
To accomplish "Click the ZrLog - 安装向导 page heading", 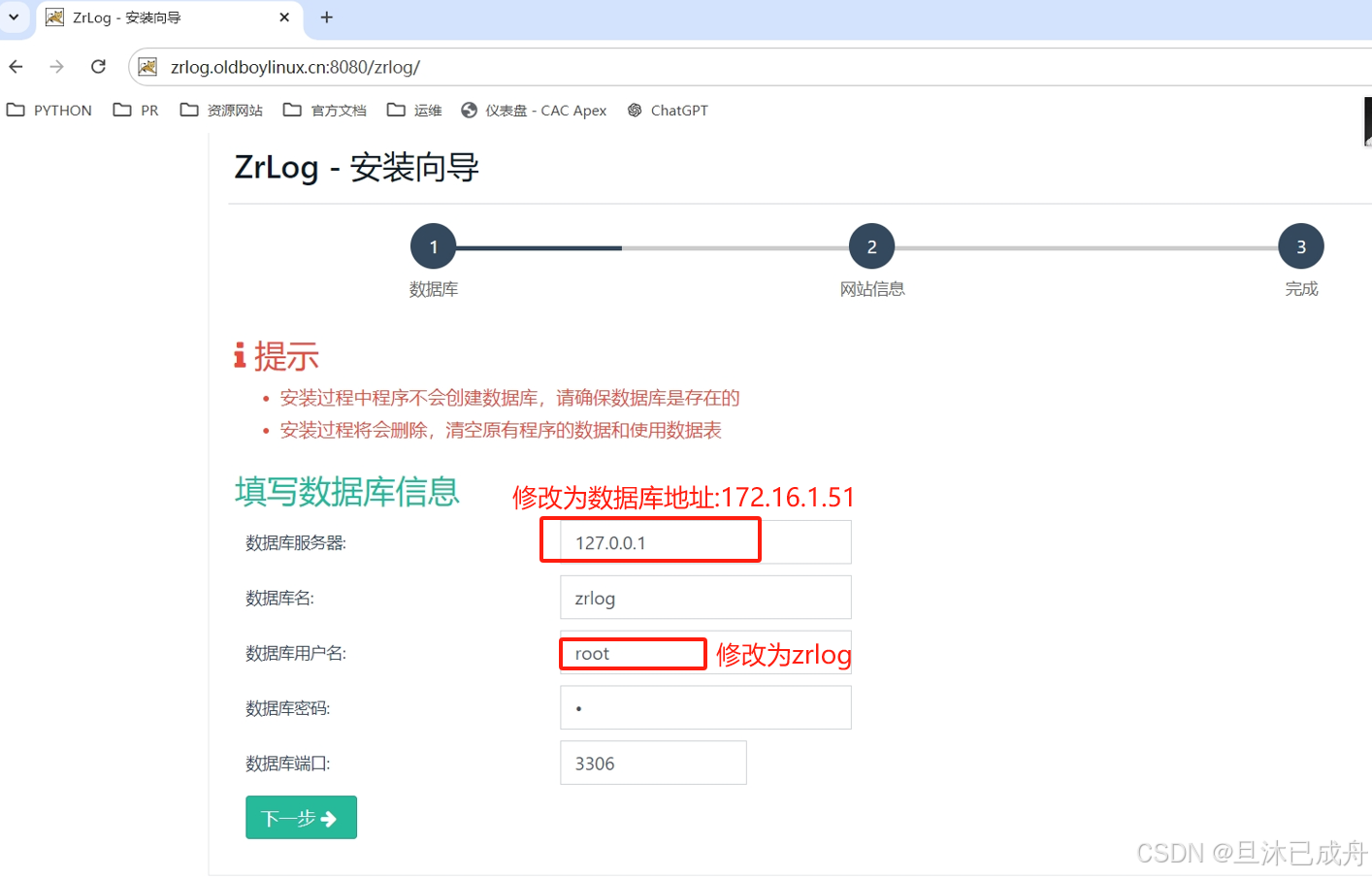I will tap(357, 168).
